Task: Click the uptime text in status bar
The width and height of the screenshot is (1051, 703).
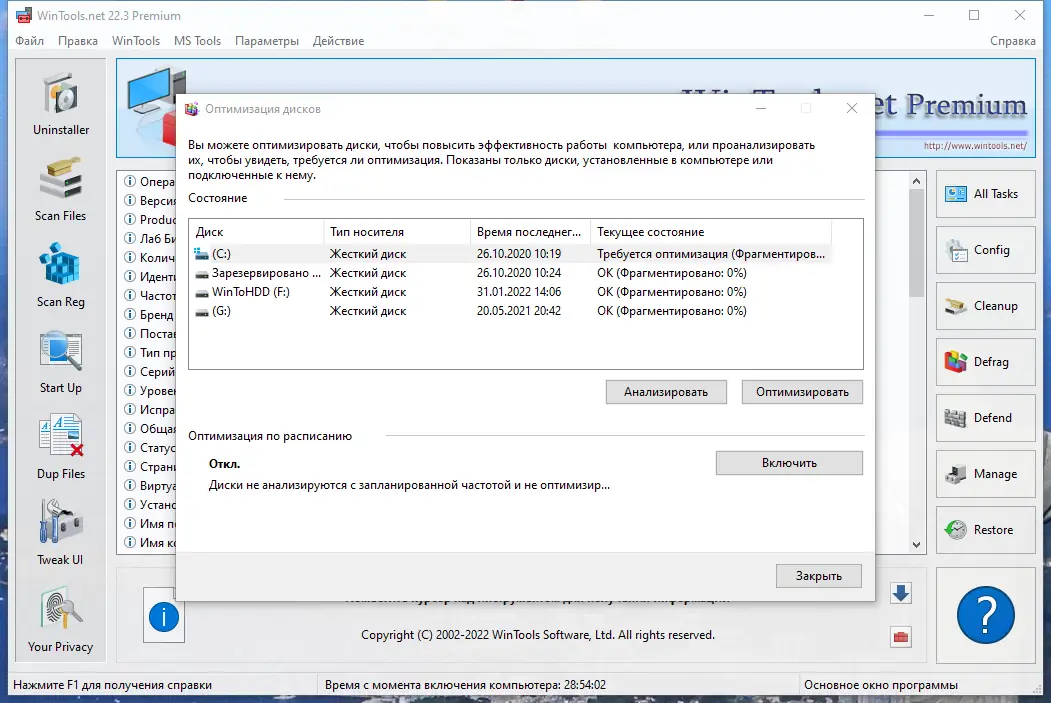Action: [465, 685]
